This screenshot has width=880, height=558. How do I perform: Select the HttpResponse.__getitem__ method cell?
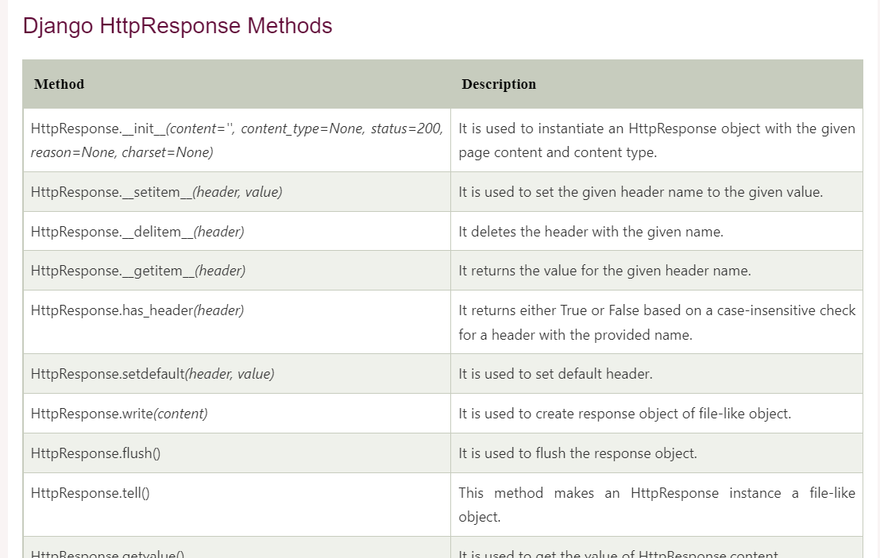tap(138, 271)
